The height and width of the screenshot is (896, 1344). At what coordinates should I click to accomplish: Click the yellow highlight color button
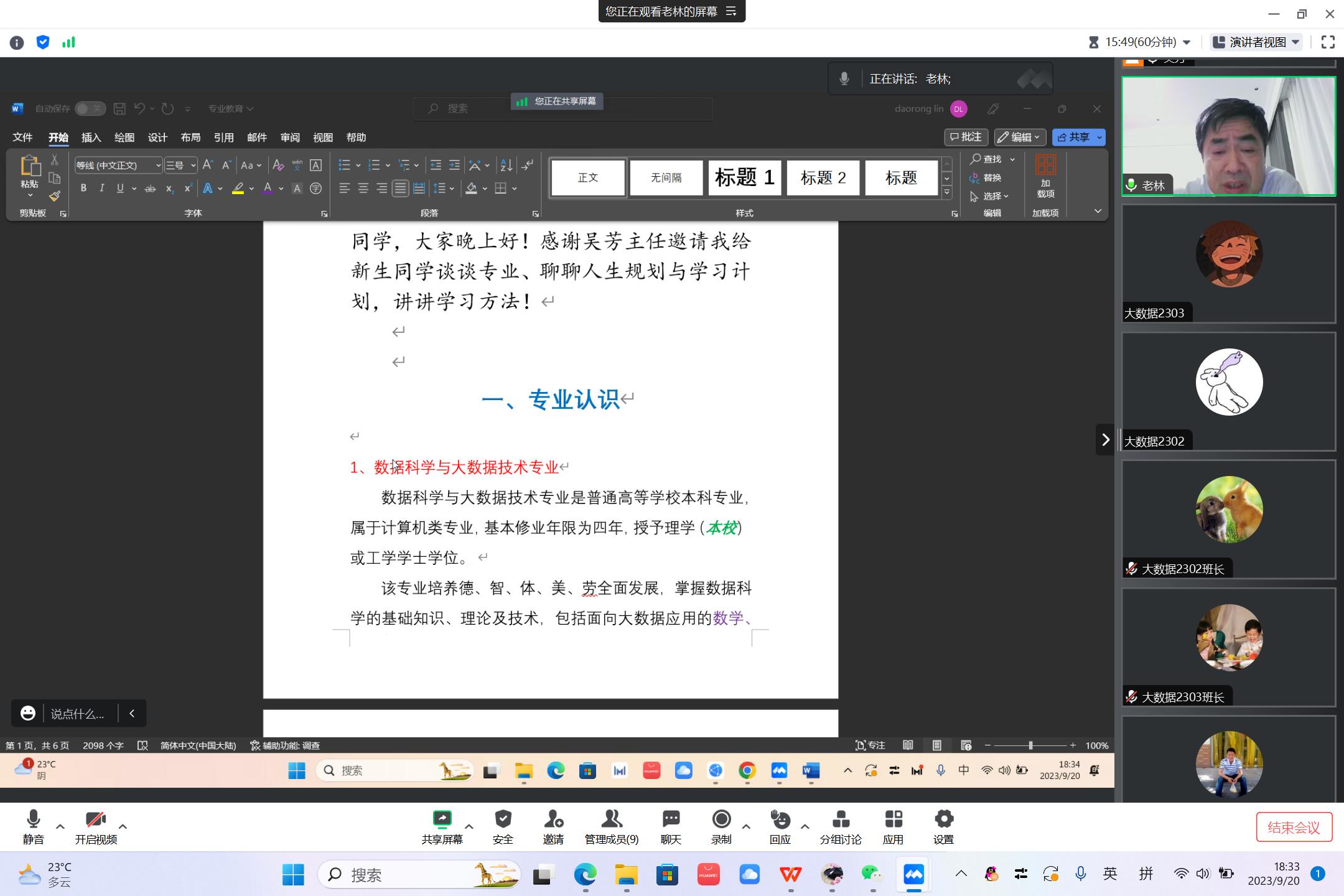(x=238, y=188)
